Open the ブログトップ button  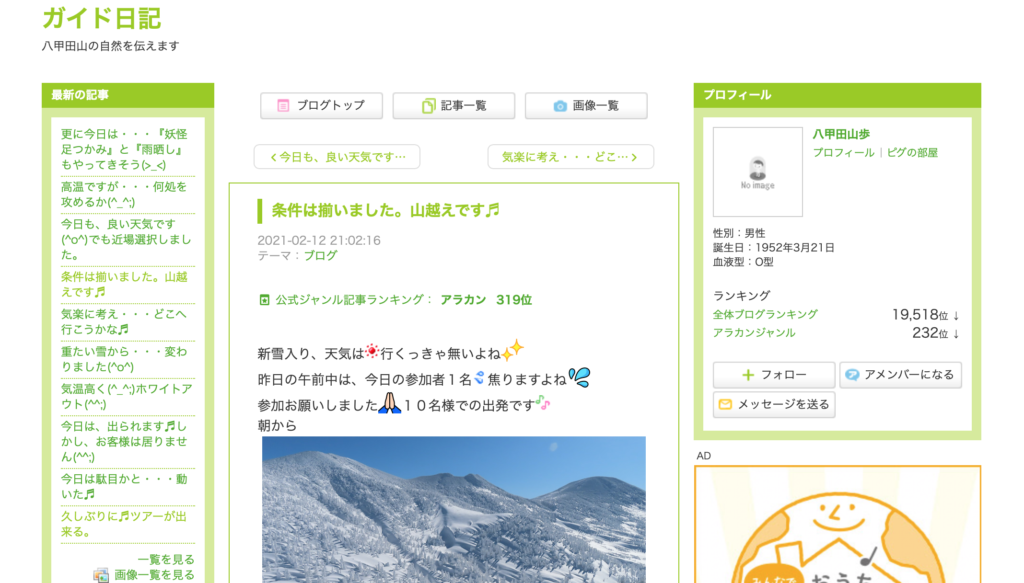tap(321, 106)
